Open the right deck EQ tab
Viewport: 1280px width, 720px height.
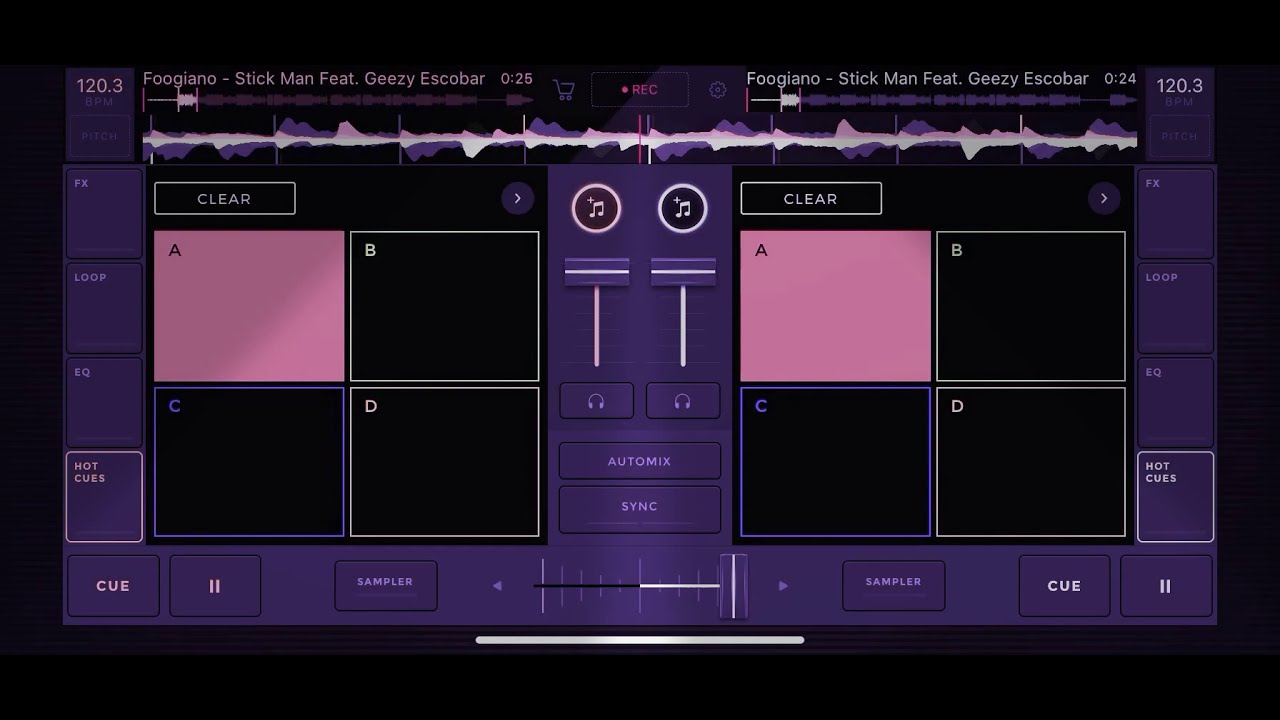[1176, 402]
